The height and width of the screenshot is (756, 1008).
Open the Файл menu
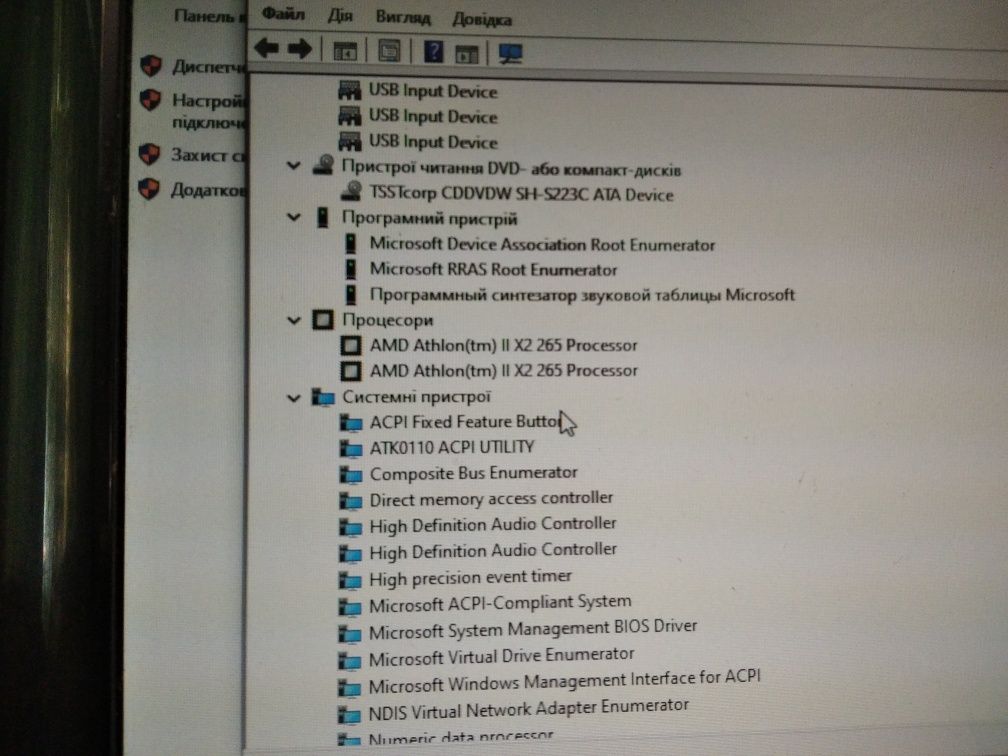(284, 14)
